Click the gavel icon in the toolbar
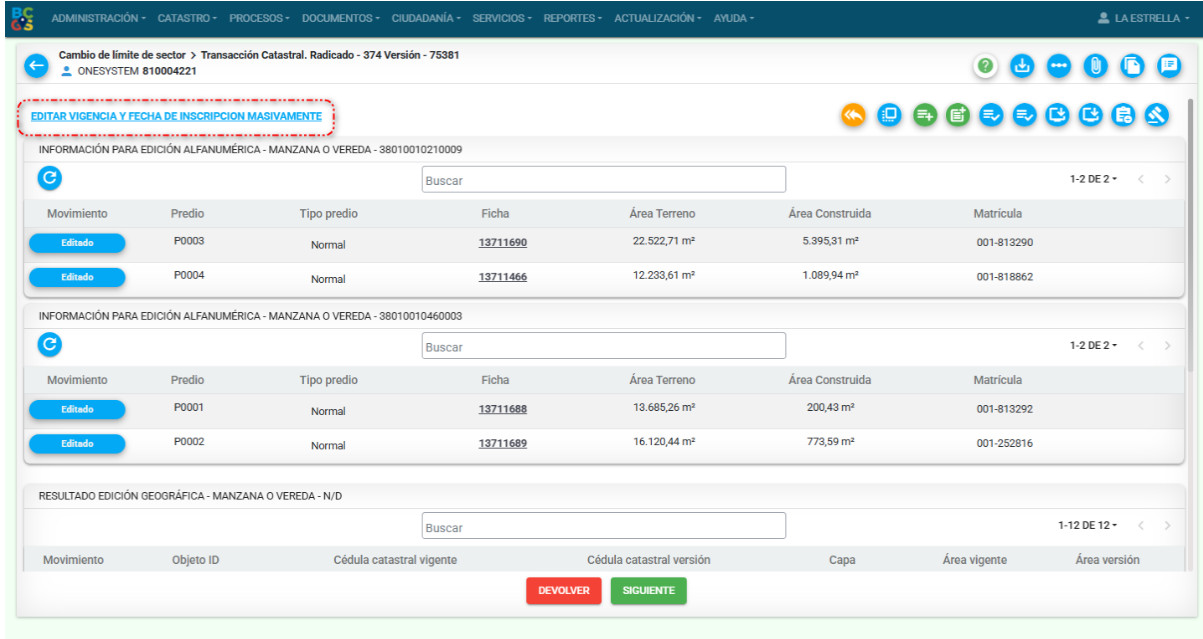The height and width of the screenshot is (639, 1203). (x=1157, y=115)
